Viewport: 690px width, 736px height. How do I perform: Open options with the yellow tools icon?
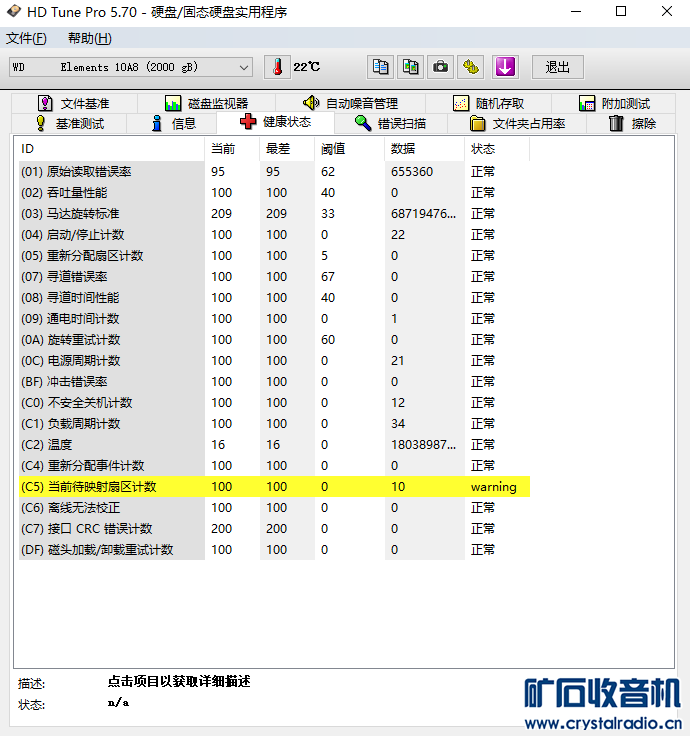point(470,67)
